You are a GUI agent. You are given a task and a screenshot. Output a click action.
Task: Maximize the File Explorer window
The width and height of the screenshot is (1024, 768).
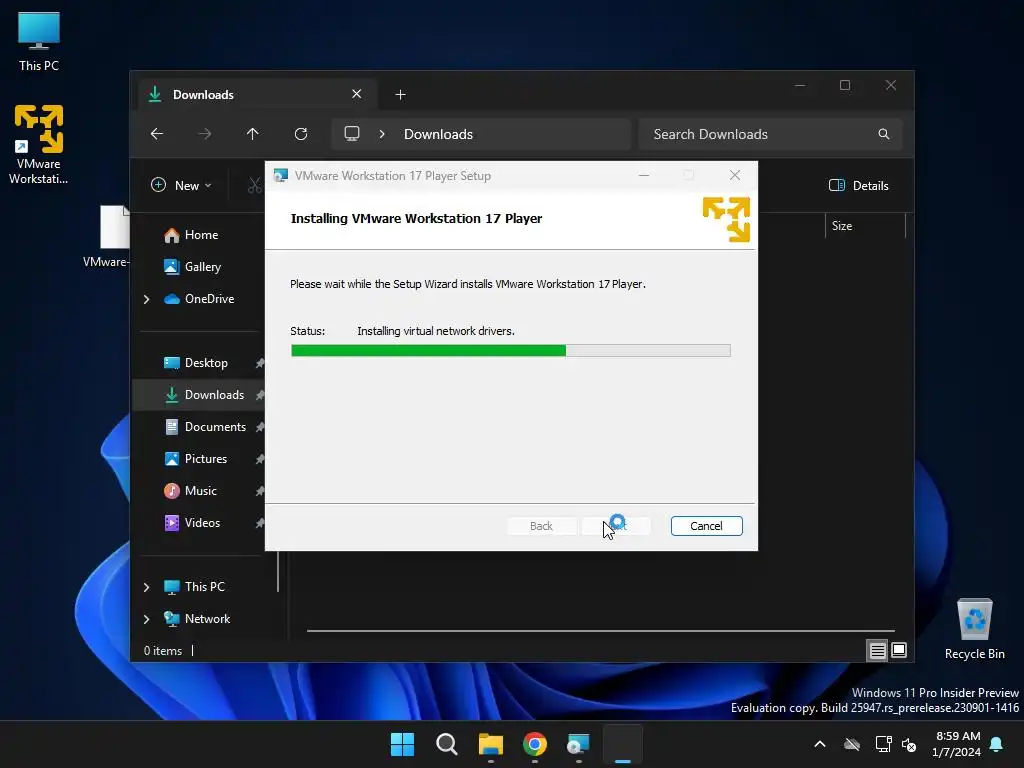845,86
